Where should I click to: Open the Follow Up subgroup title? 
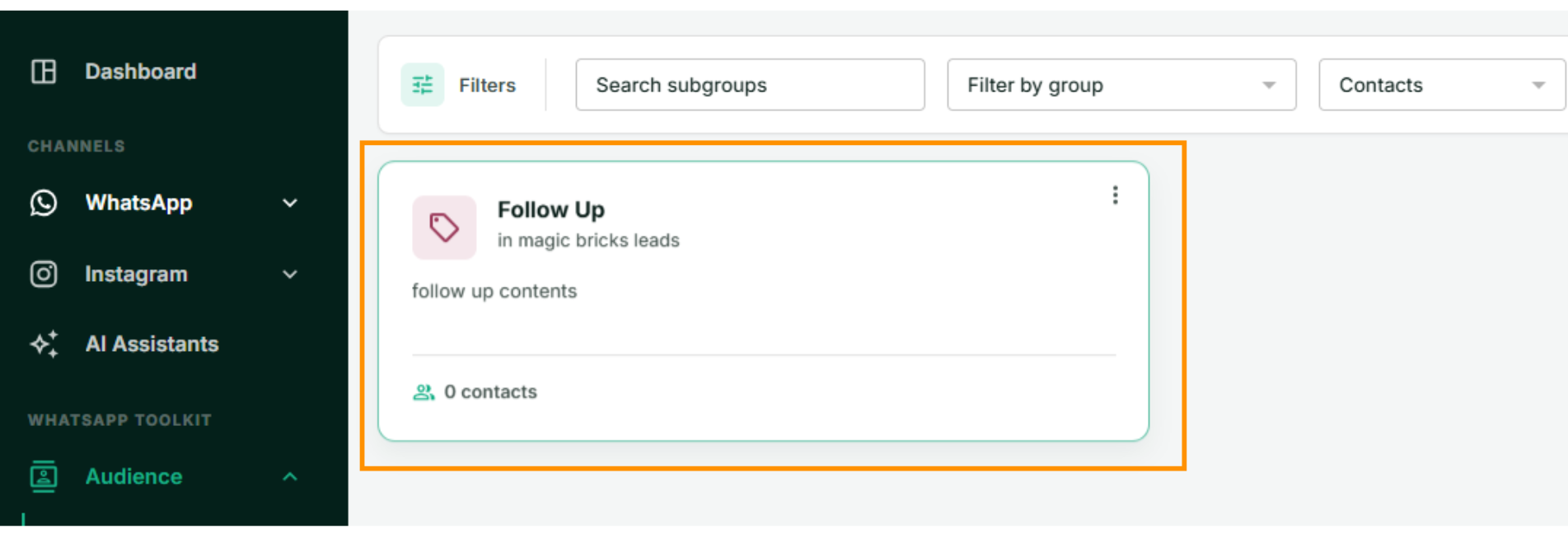551,210
